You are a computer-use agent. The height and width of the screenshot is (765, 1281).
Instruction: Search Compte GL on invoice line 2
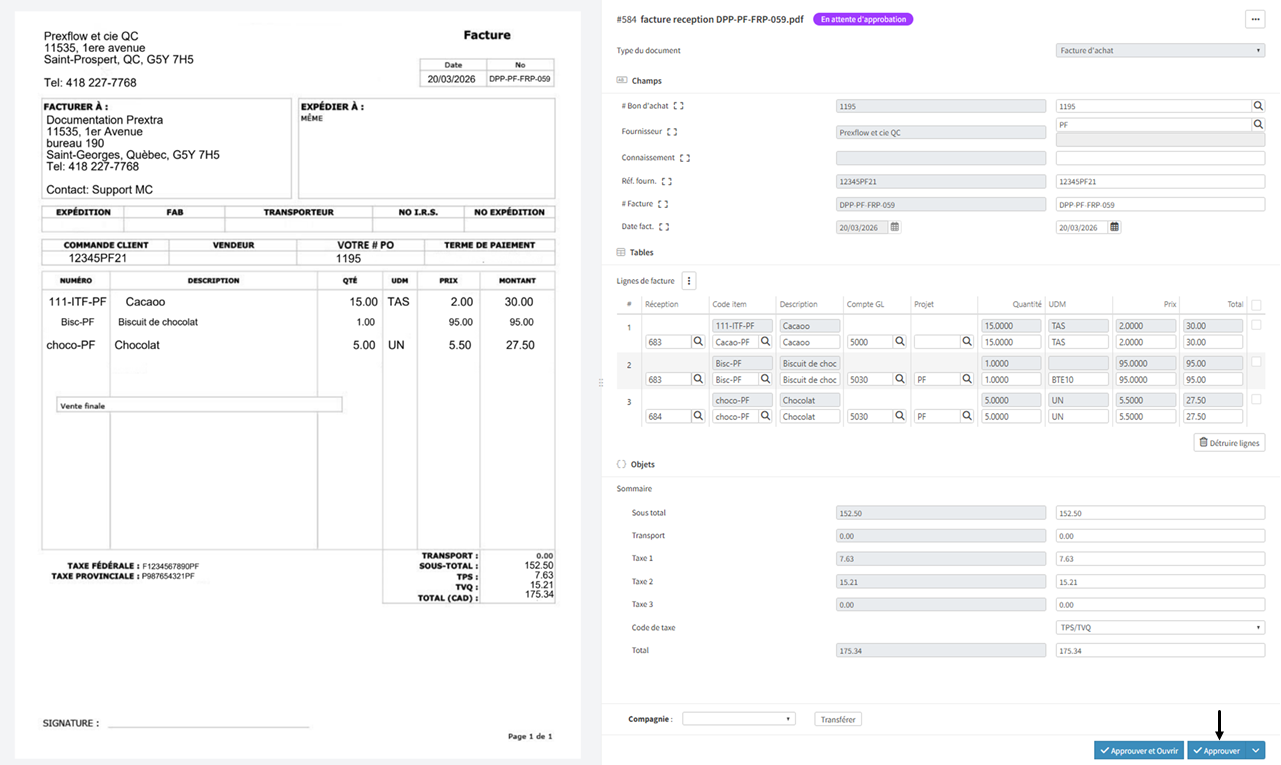click(x=899, y=380)
